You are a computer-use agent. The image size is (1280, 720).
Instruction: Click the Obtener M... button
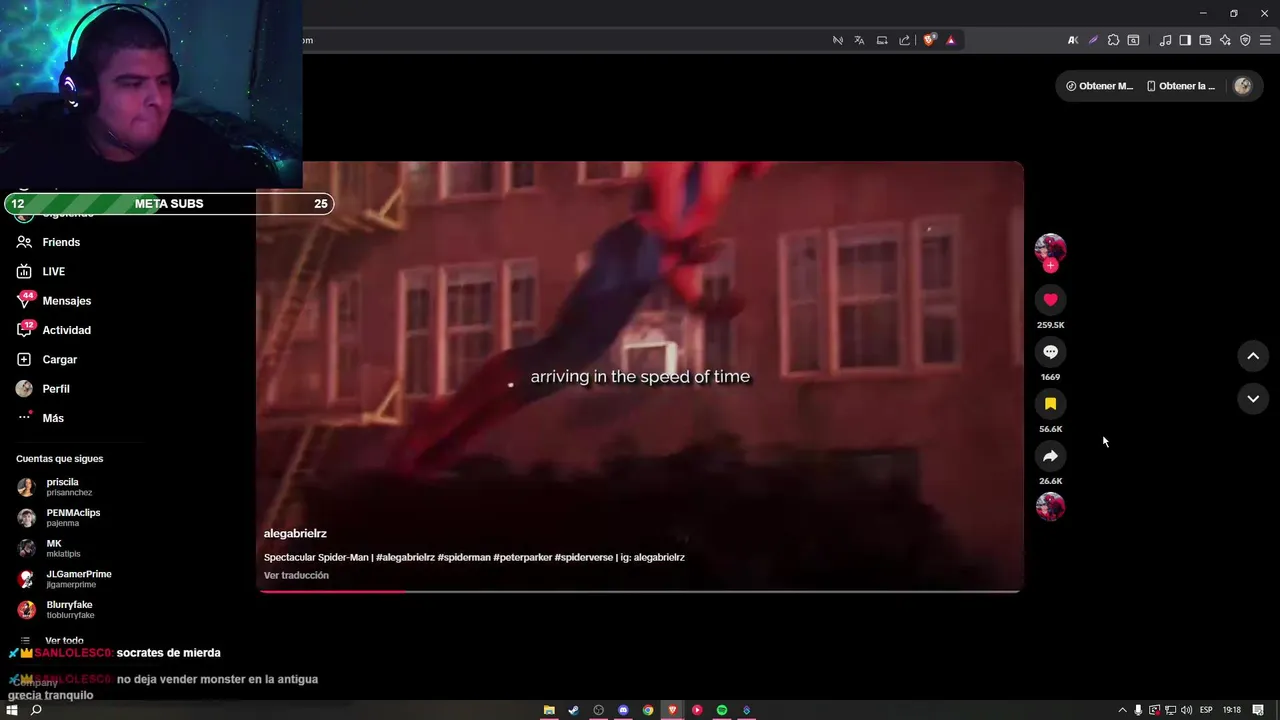(x=1099, y=86)
